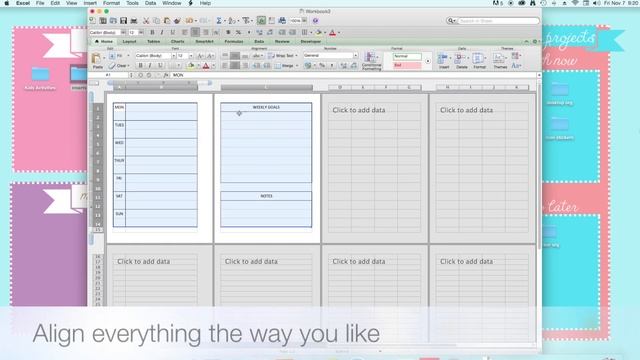Screen dimensions: 640x360
Task: Click the Format Painter brush icon
Action: [177, 20]
